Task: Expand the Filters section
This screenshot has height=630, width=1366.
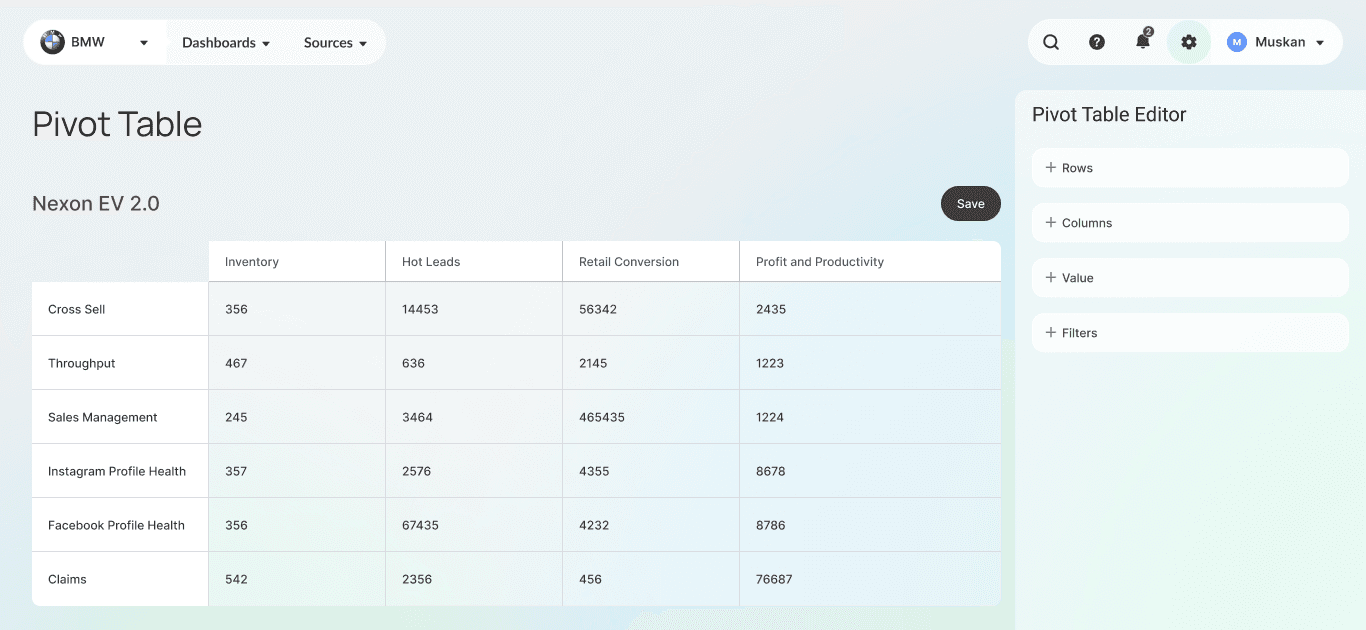Action: [1190, 333]
